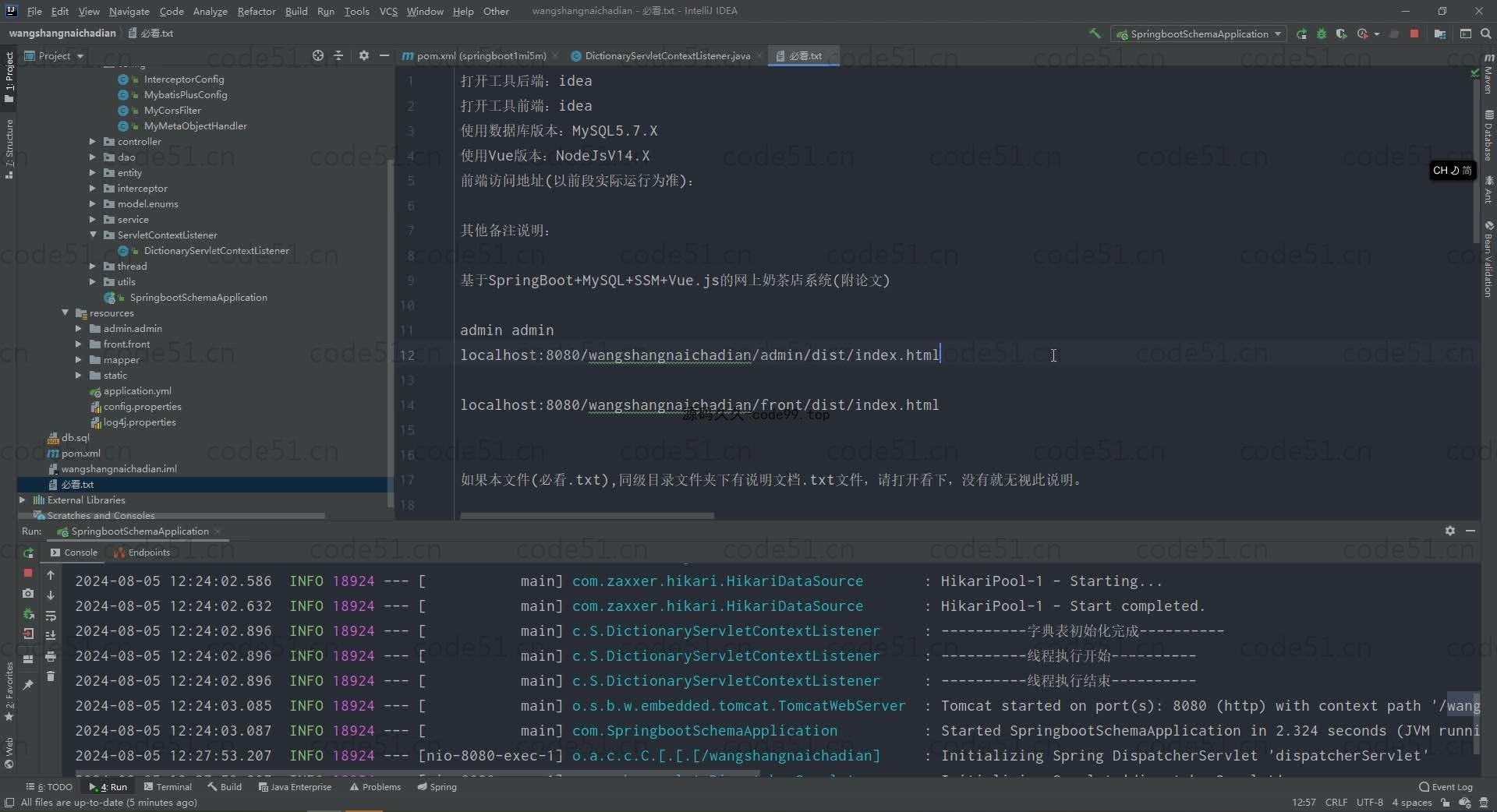Expand the External Libraries node

click(x=23, y=500)
